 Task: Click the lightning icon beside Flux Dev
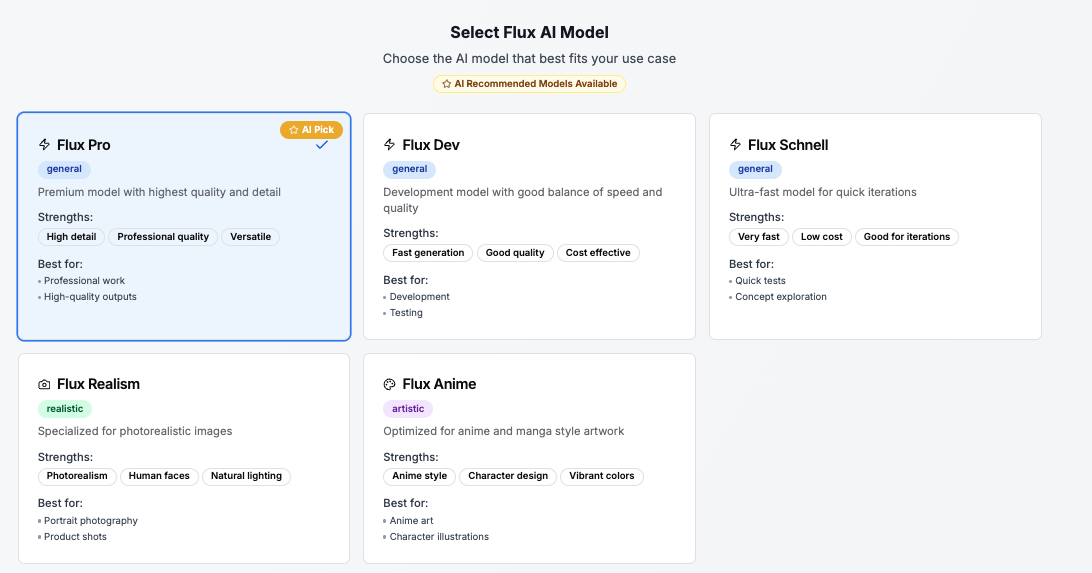tap(390, 145)
